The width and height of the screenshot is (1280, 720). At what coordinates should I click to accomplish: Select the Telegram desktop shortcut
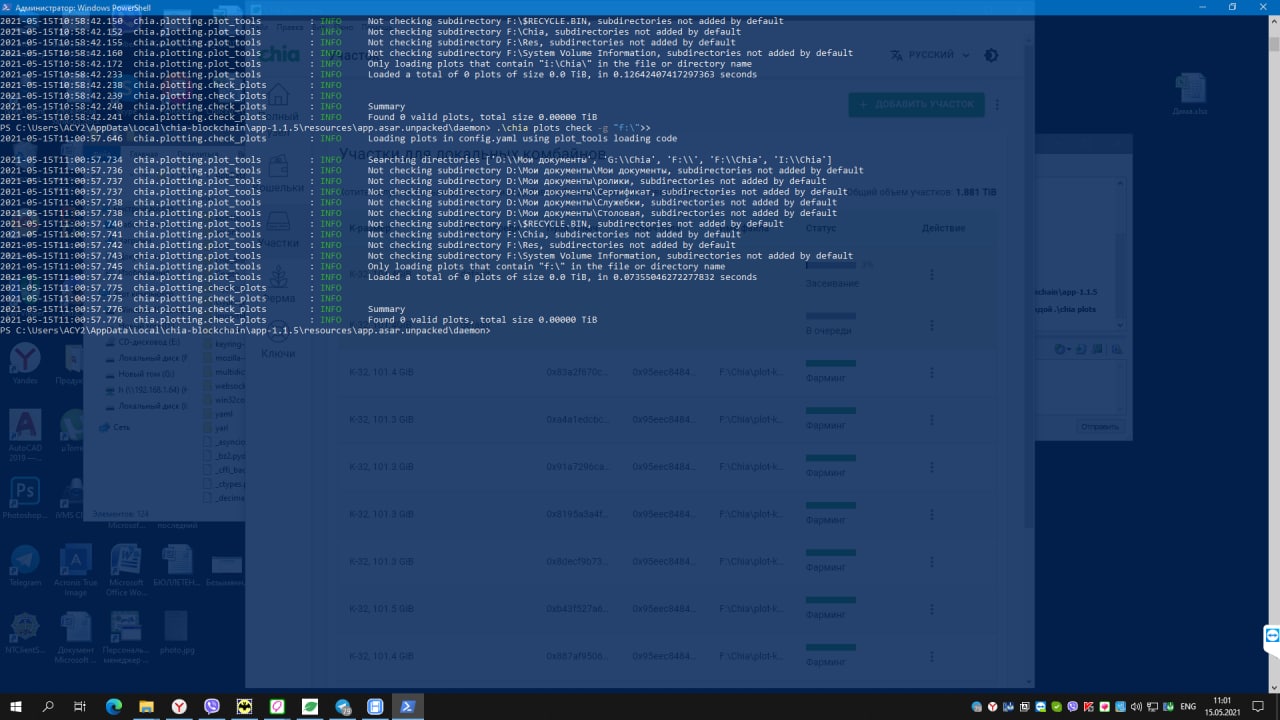(x=25, y=565)
